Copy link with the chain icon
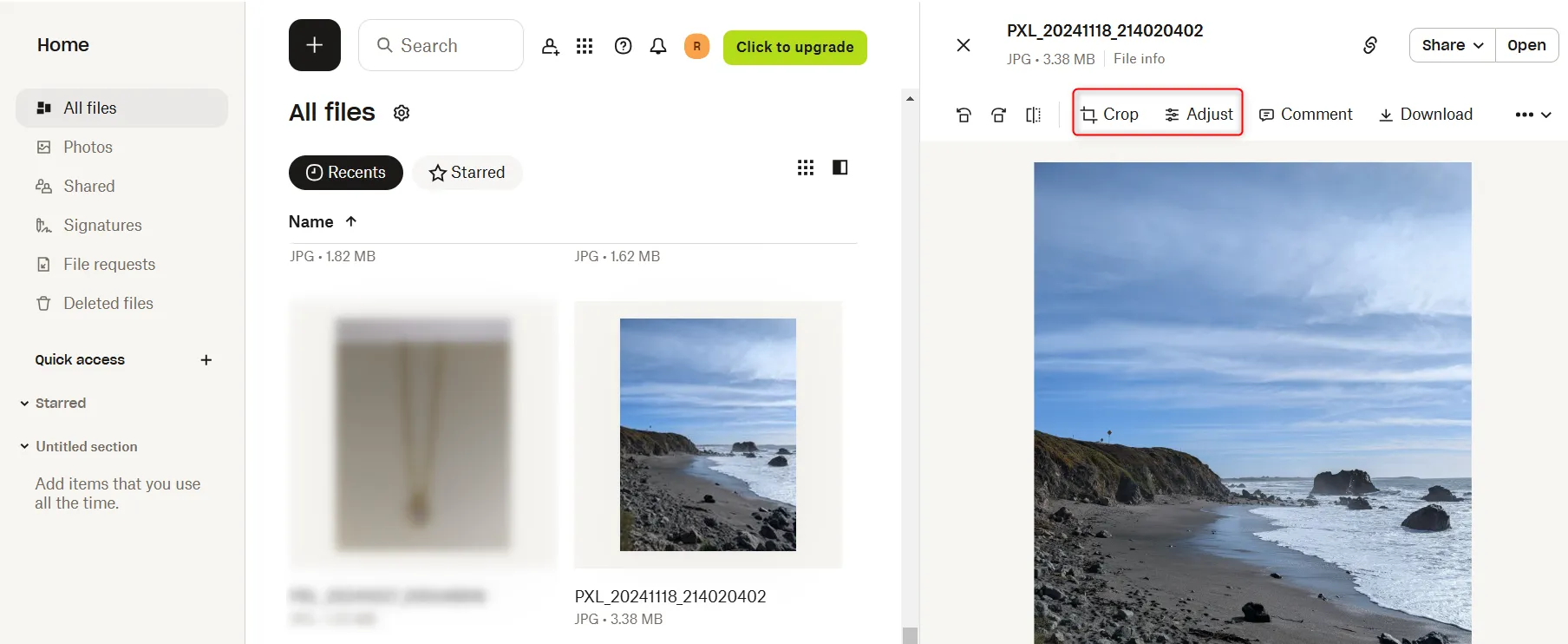 pos(1370,45)
